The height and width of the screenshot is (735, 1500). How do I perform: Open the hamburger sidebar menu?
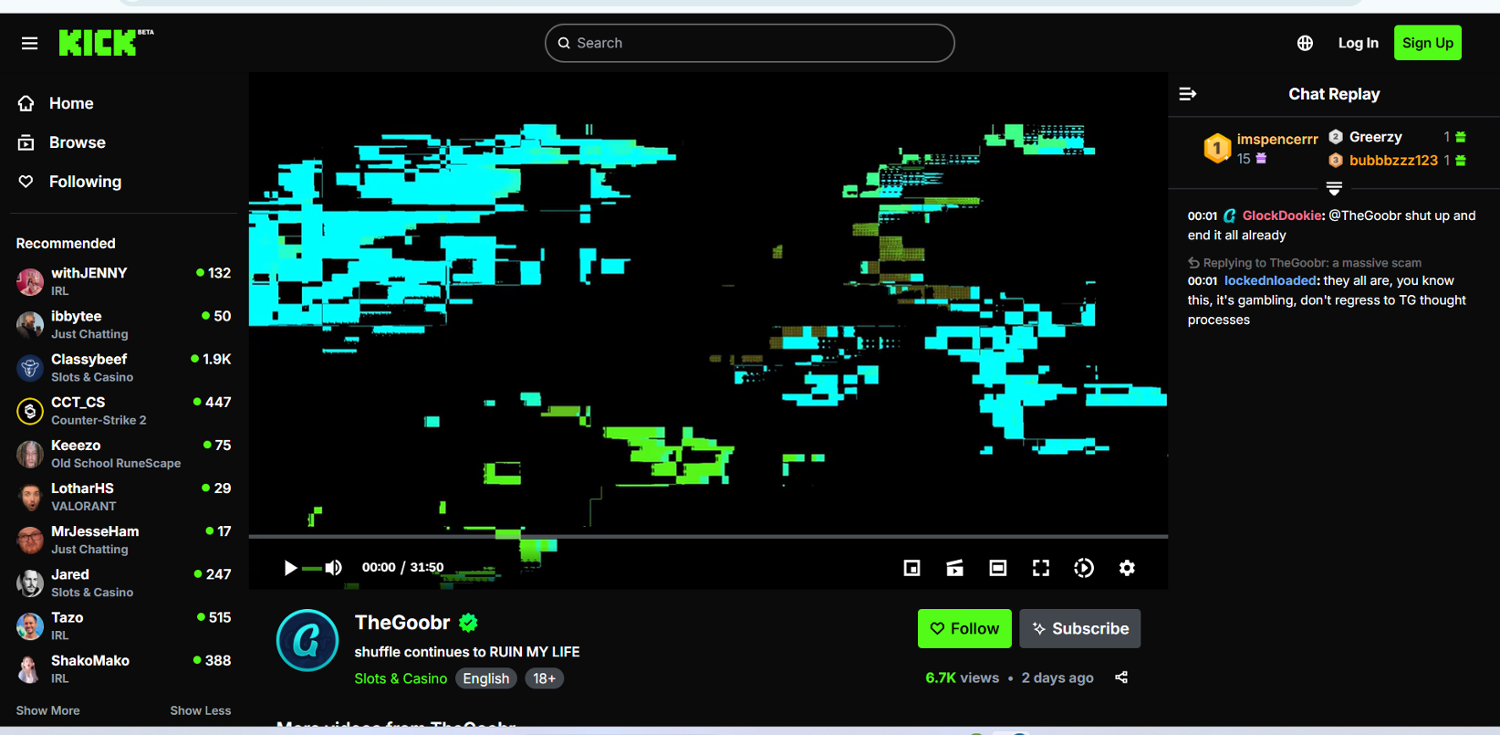(30, 43)
